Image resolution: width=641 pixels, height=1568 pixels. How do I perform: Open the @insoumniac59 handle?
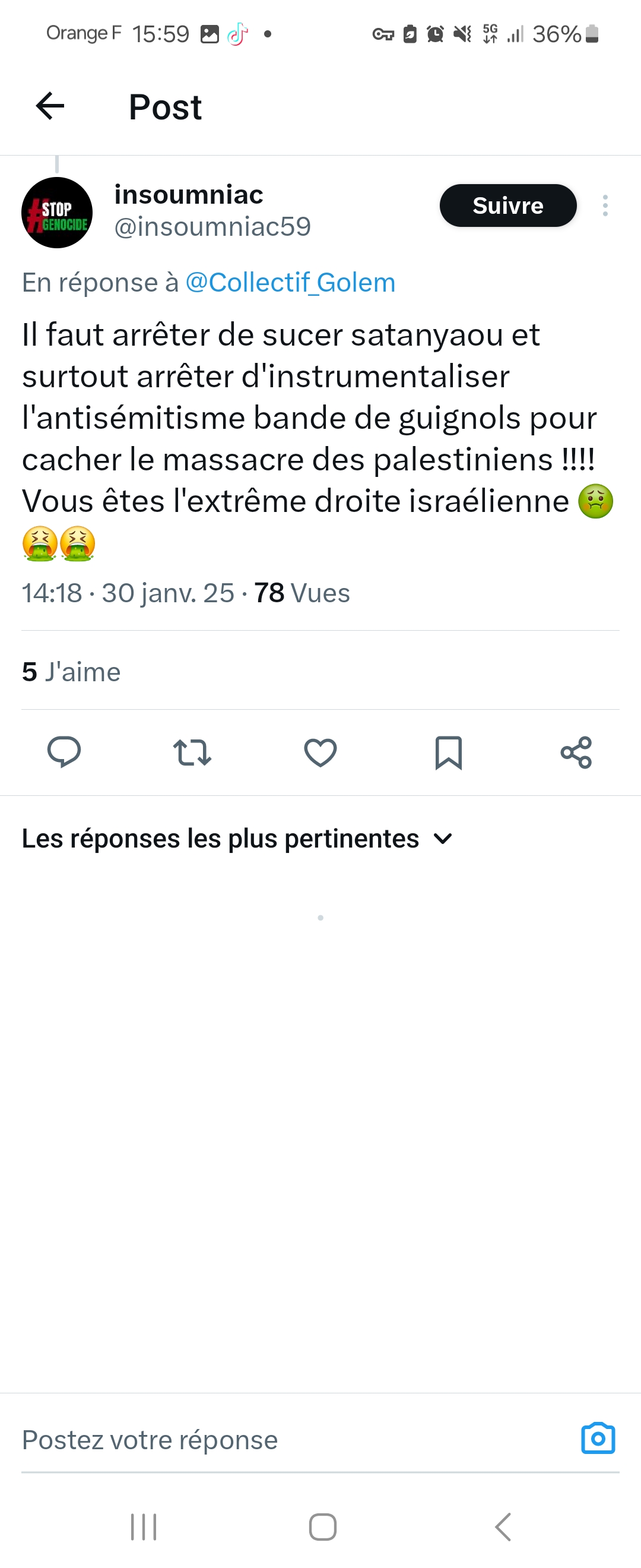pos(212,227)
